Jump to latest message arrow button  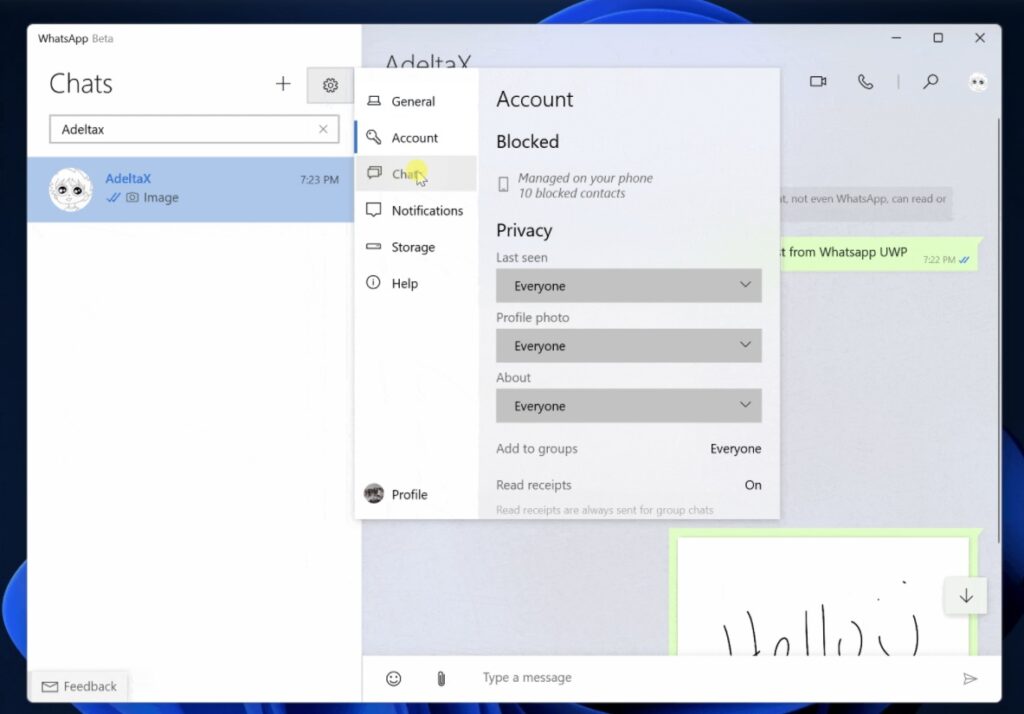pyautogui.click(x=966, y=596)
